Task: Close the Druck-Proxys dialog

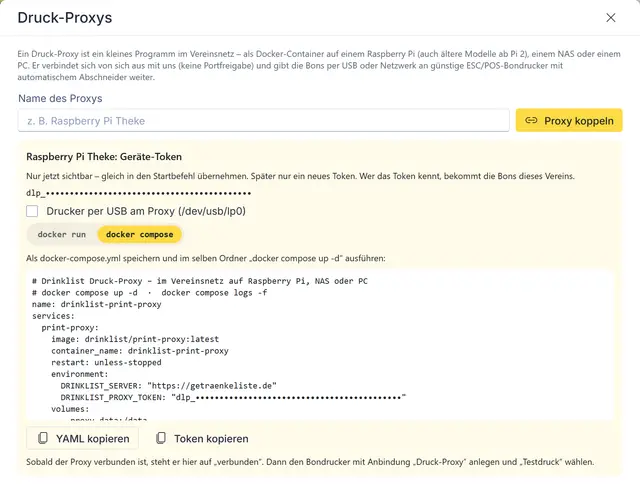Action: (x=611, y=18)
